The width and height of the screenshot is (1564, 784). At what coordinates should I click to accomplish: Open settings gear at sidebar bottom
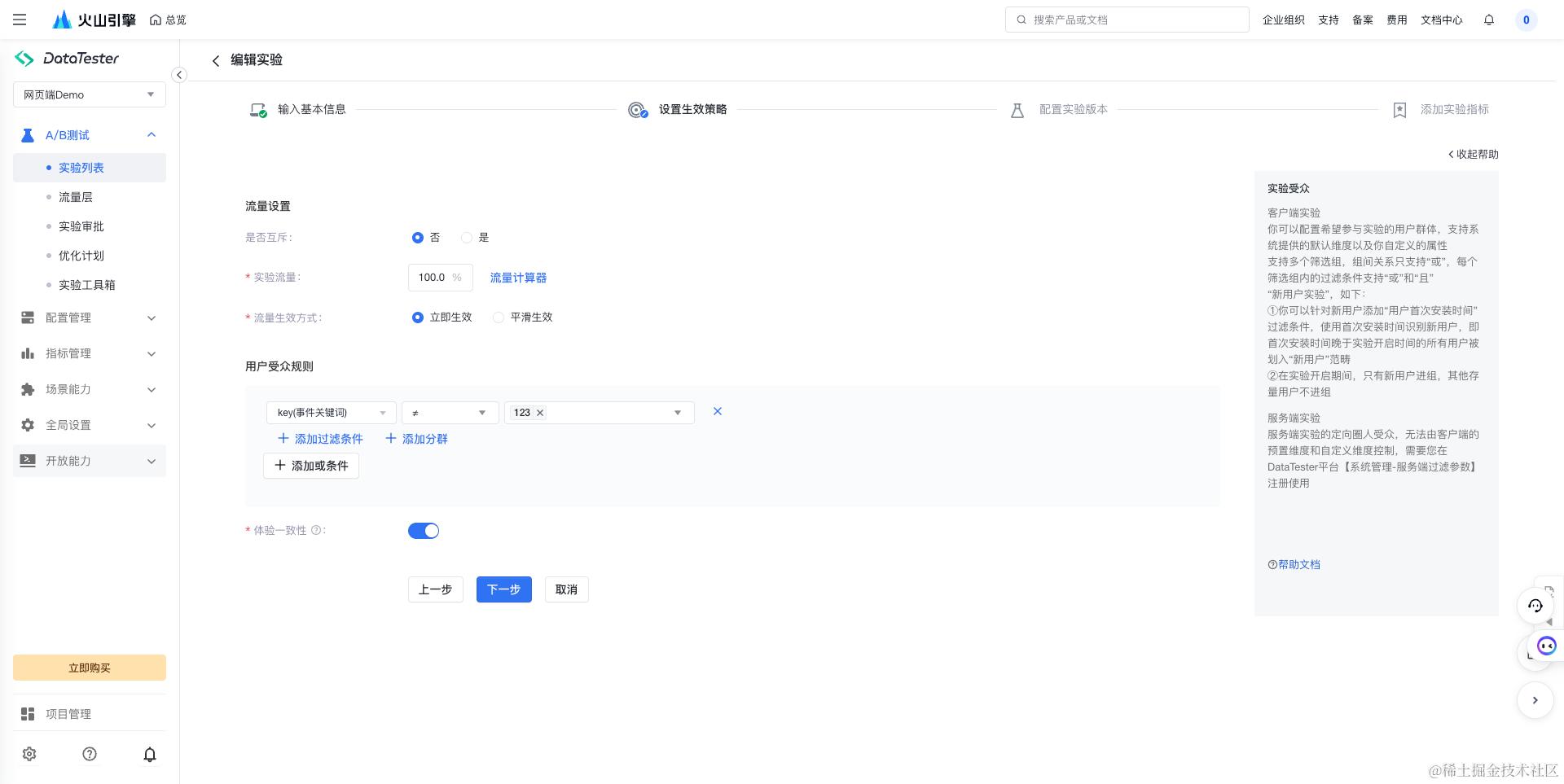coord(29,754)
